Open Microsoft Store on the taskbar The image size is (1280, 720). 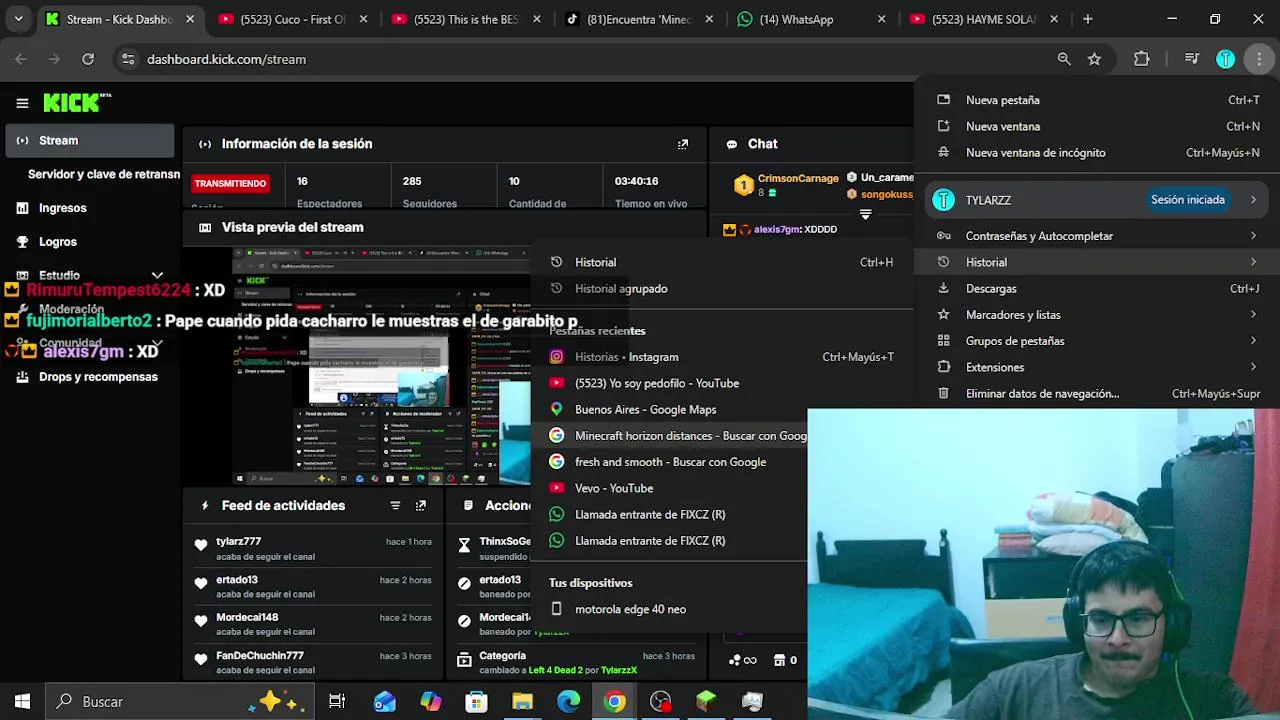(x=476, y=702)
